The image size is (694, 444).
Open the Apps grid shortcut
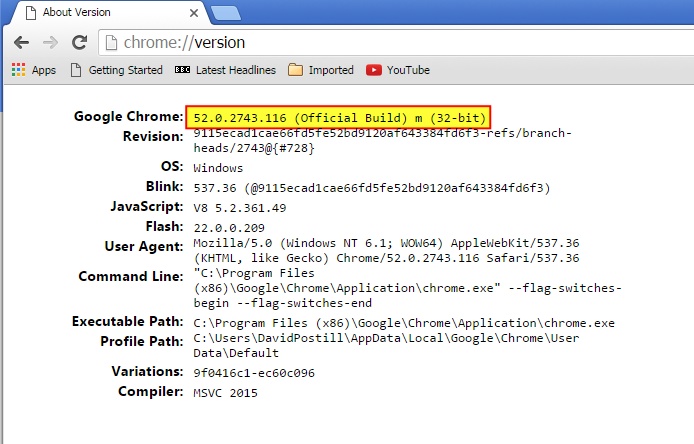(34, 70)
